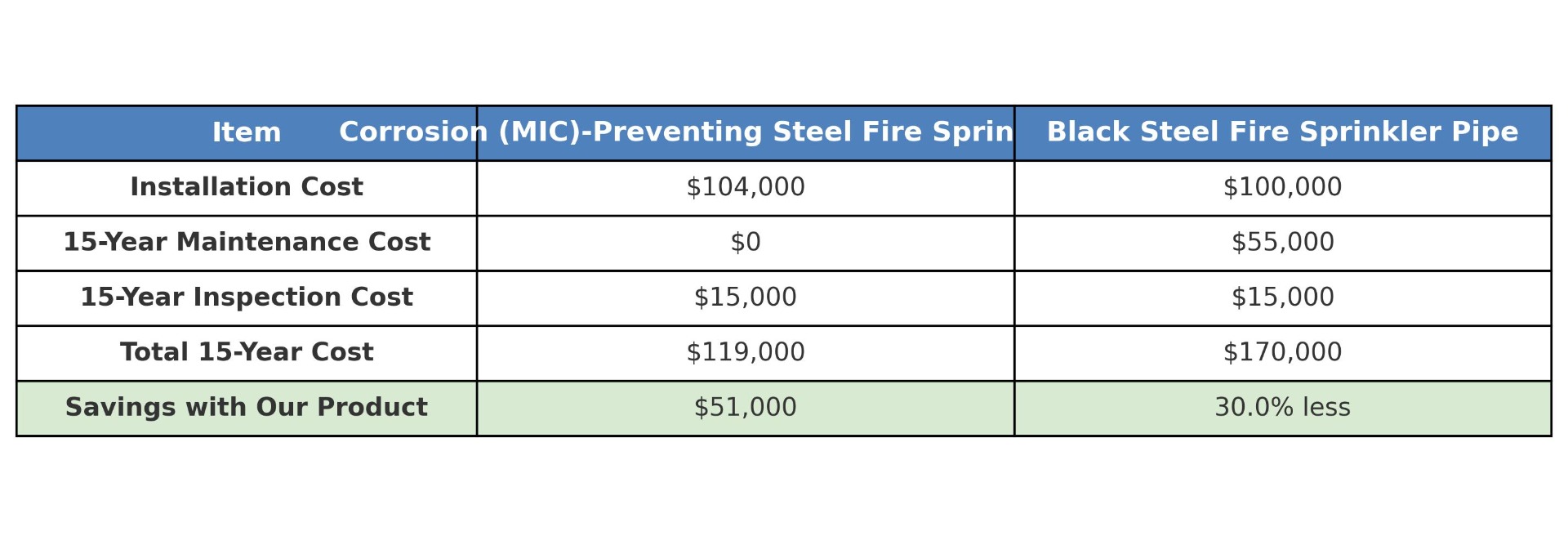This screenshot has width=1568, height=541.
Task: Click the green highlighted savings row
Action: click(x=784, y=408)
